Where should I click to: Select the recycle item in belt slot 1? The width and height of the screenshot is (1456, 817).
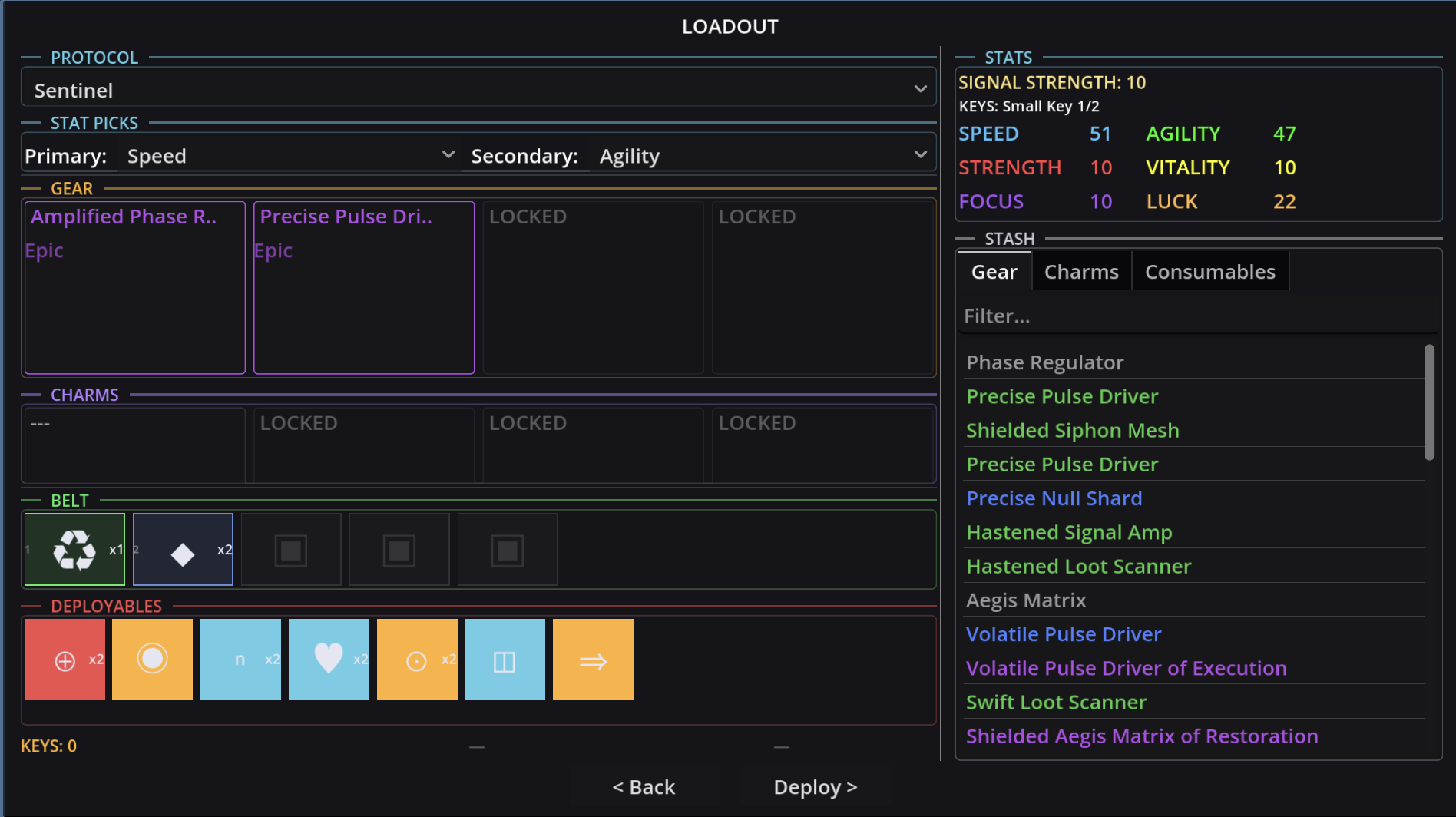pyautogui.click(x=74, y=549)
